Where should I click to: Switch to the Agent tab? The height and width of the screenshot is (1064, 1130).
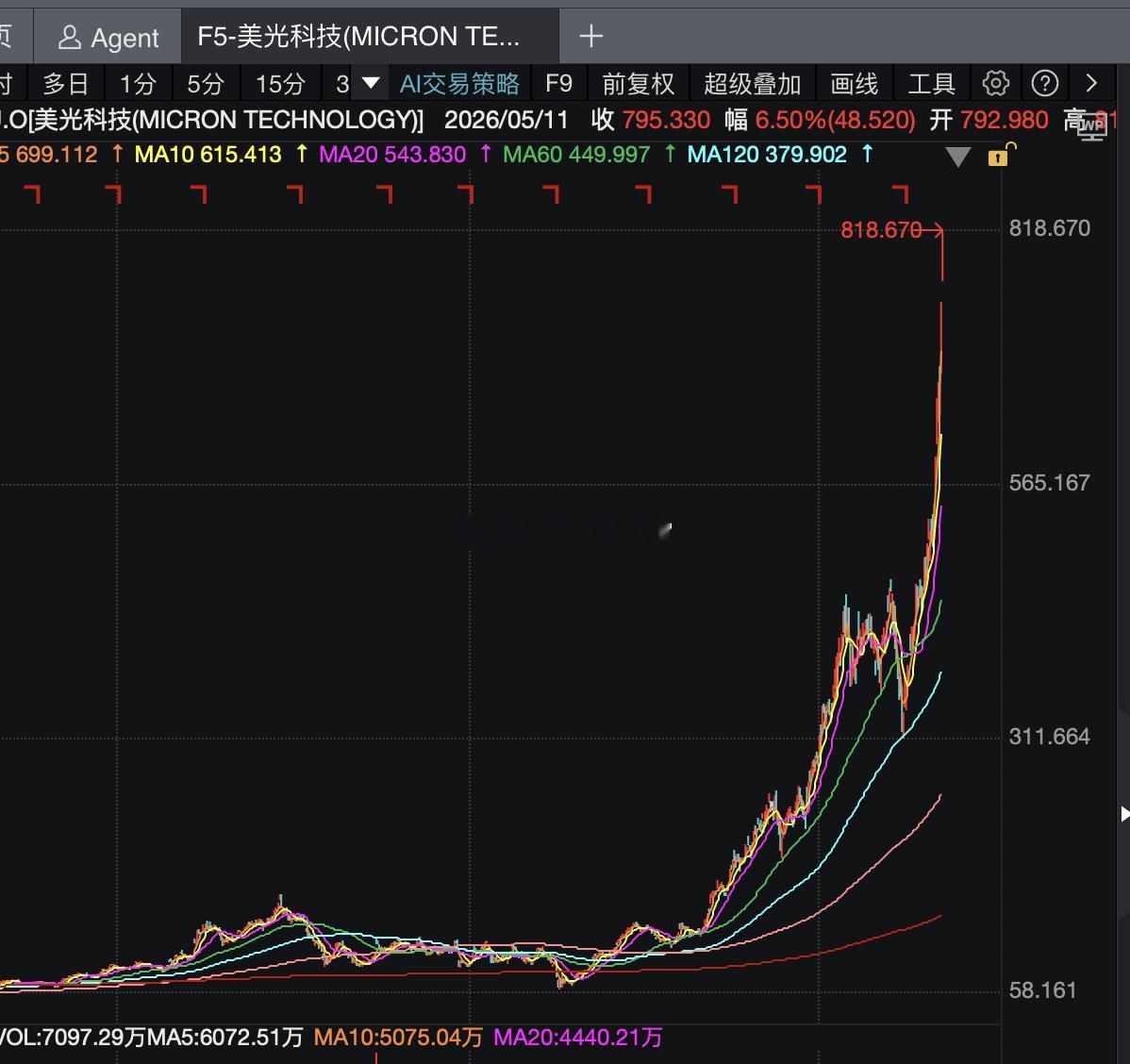[x=108, y=38]
